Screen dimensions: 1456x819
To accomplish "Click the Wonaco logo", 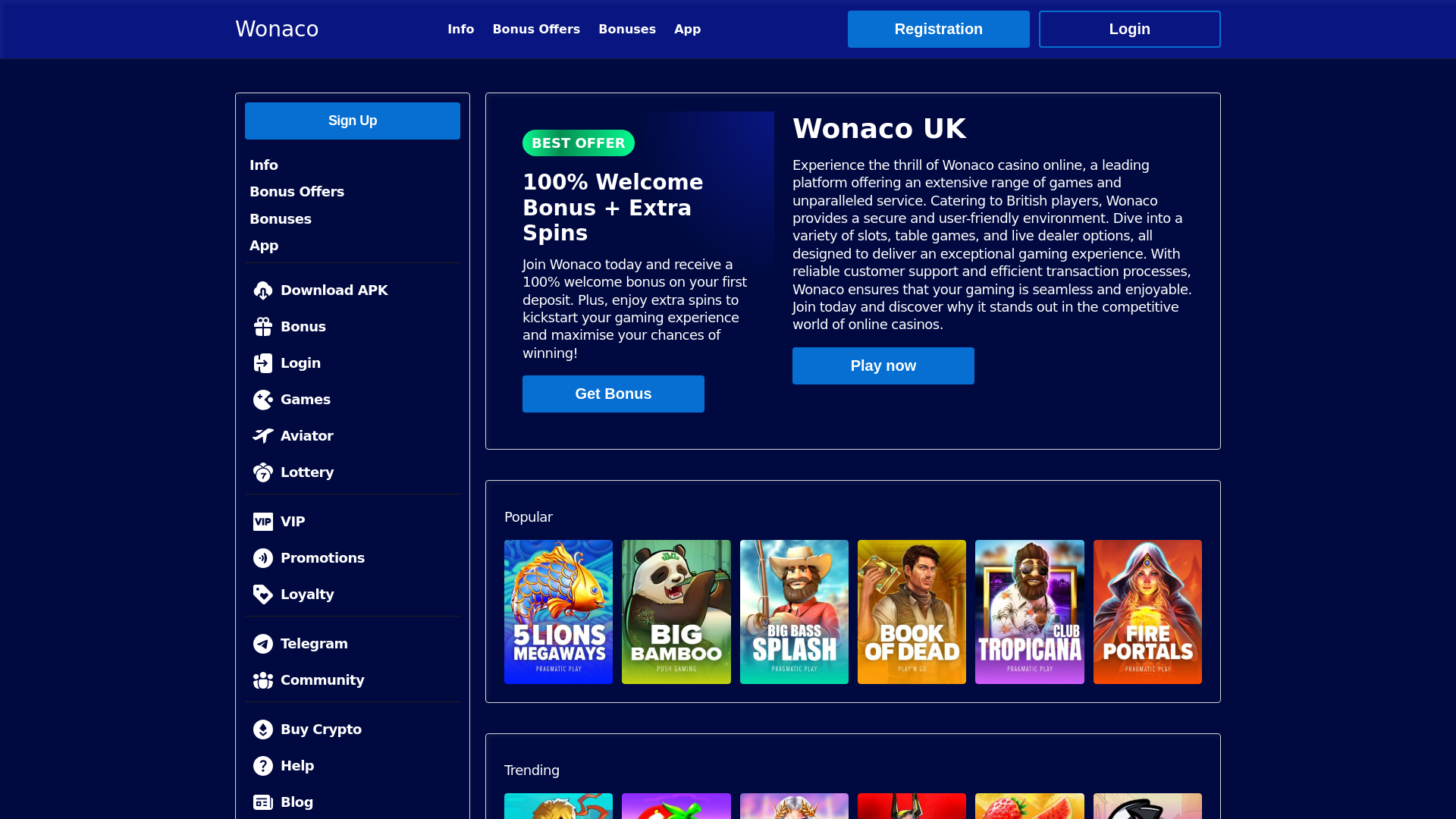I will coord(277,29).
